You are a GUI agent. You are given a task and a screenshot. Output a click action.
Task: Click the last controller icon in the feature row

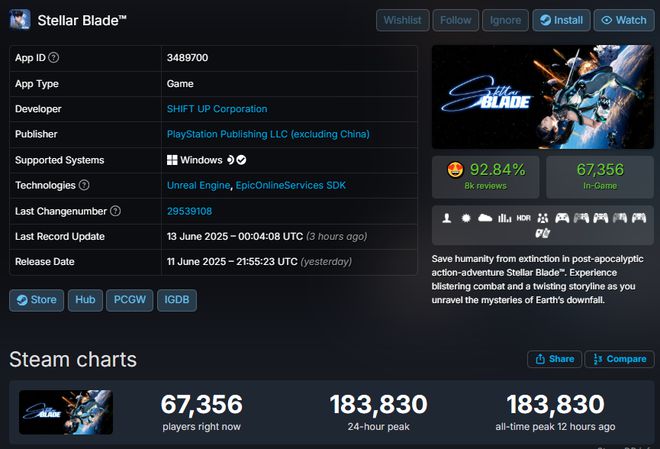pos(639,218)
